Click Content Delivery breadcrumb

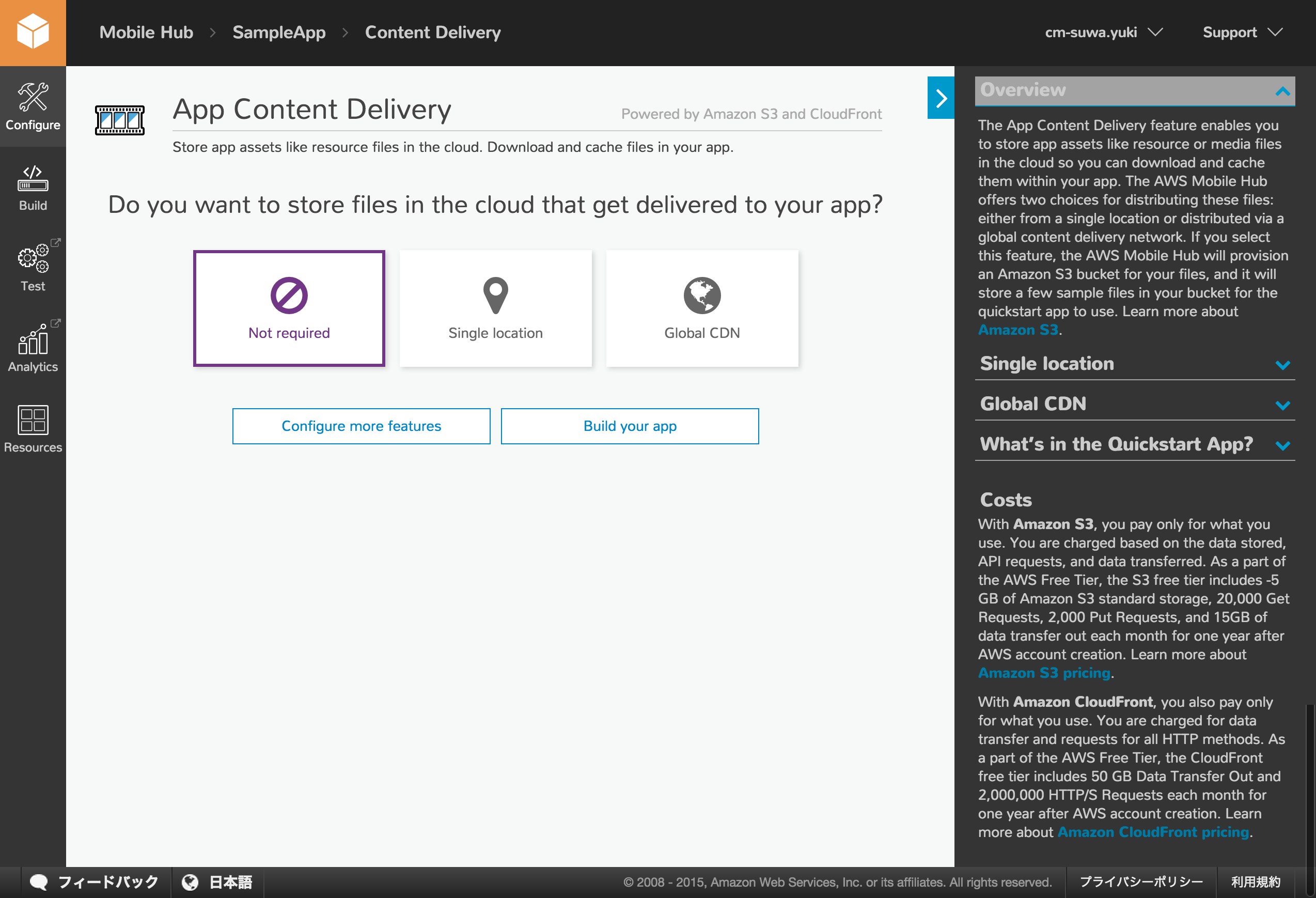tap(433, 33)
